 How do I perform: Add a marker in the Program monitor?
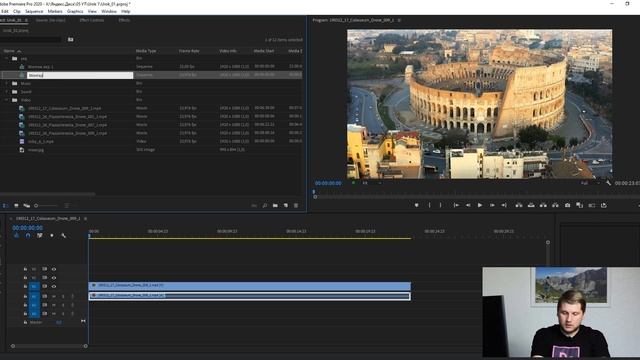(416, 205)
